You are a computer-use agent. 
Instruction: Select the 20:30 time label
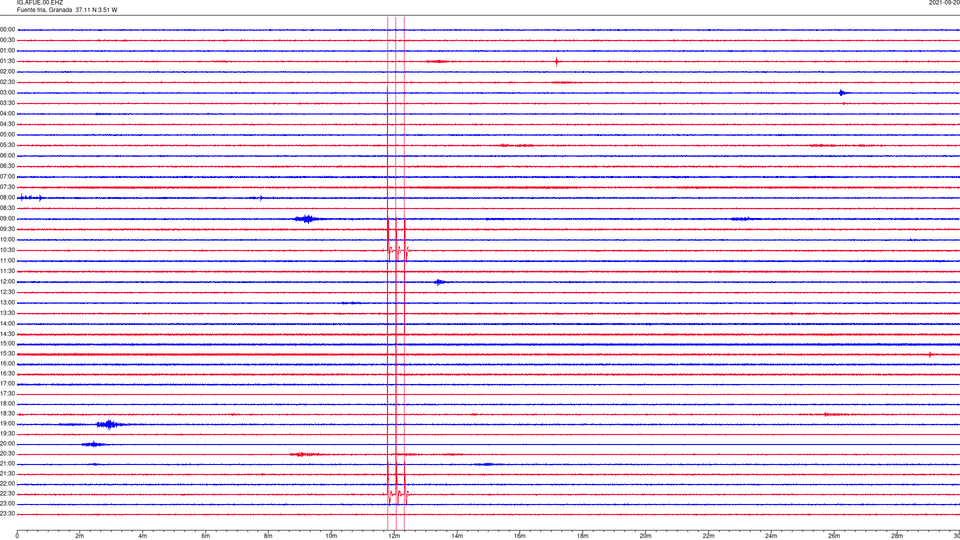(7, 454)
